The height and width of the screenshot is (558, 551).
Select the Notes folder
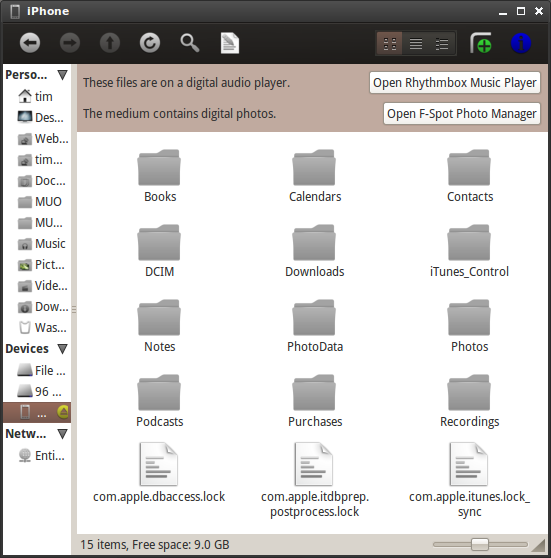pyautogui.click(x=159, y=327)
